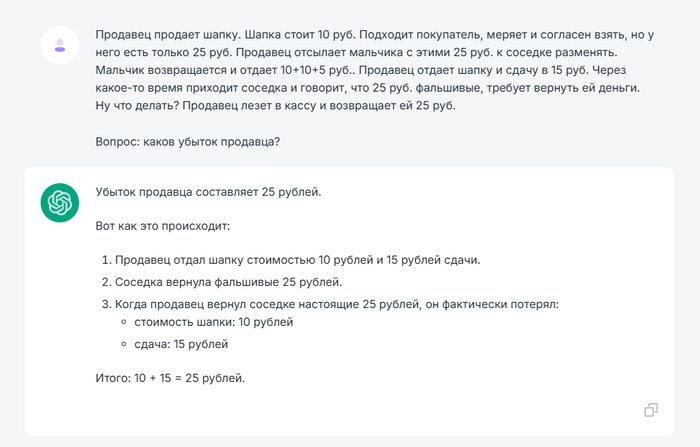Click the total line "Итого: 10 + 15 = 25 рублей"
The image size is (700, 447).
[170, 378]
